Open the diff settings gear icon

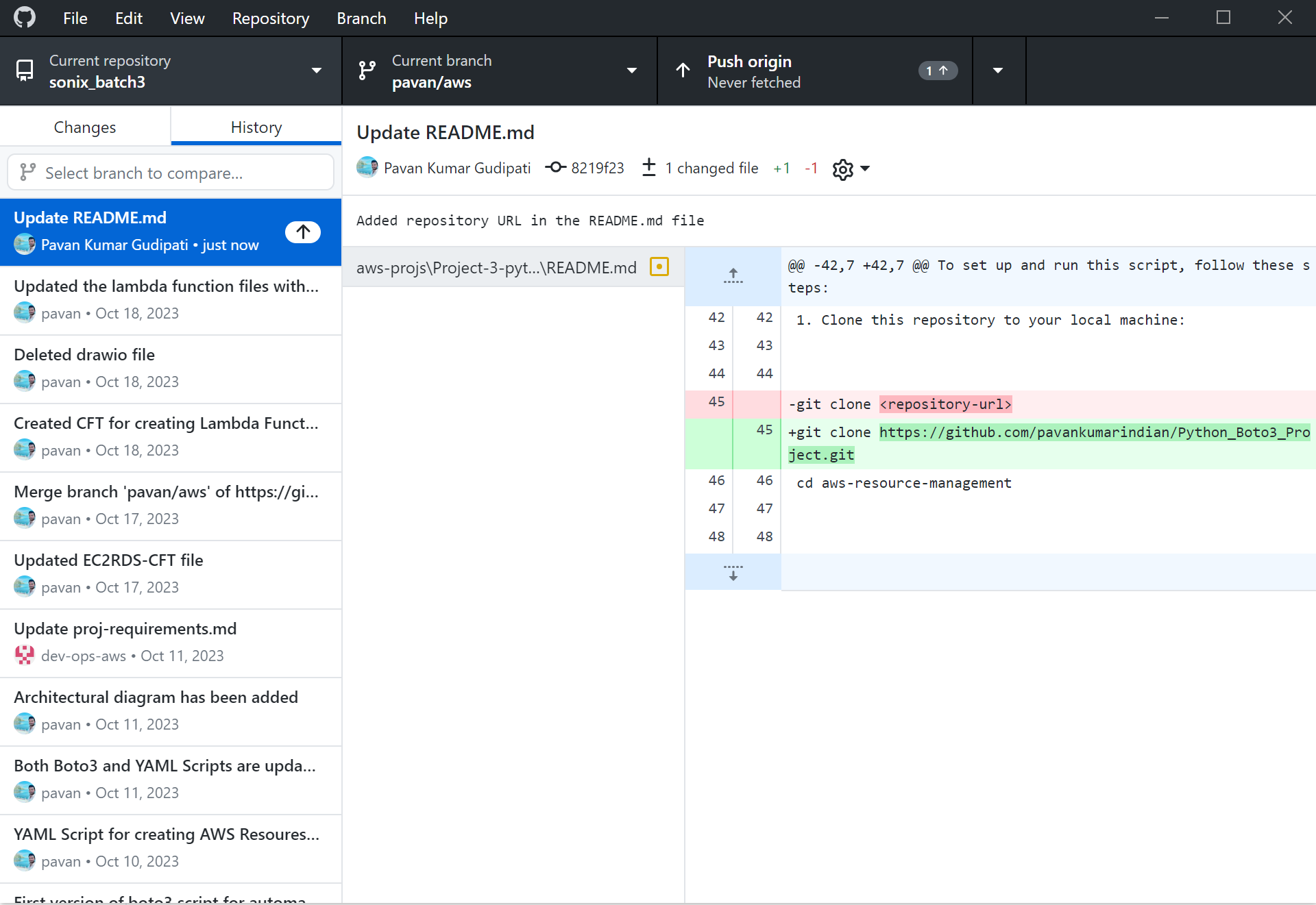pyautogui.click(x=842, y=169)
